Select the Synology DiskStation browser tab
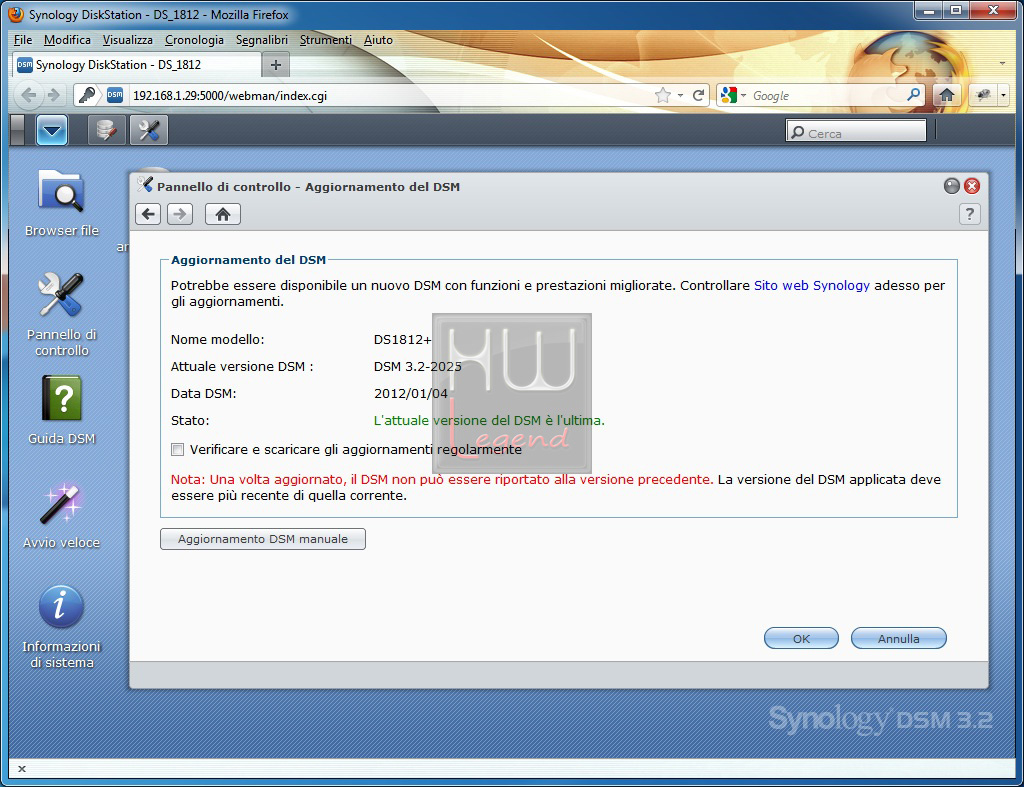 click(136, 65)
